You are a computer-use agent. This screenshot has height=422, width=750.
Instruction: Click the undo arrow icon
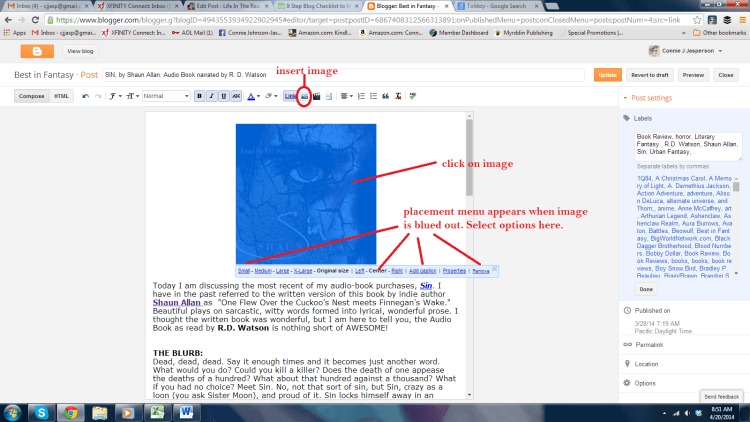[85, 96]
